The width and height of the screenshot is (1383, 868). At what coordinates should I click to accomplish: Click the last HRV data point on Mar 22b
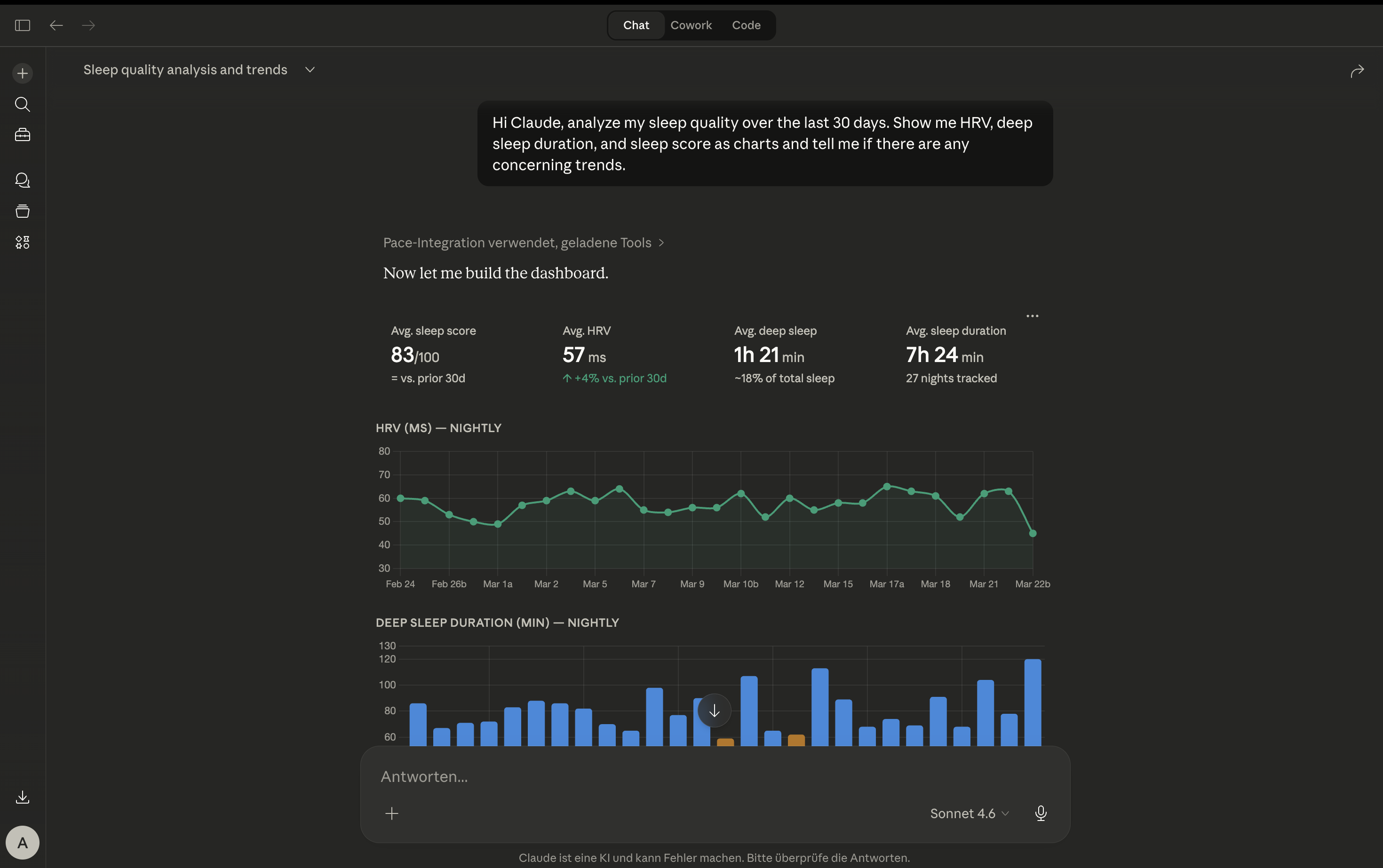[1033, 533]
